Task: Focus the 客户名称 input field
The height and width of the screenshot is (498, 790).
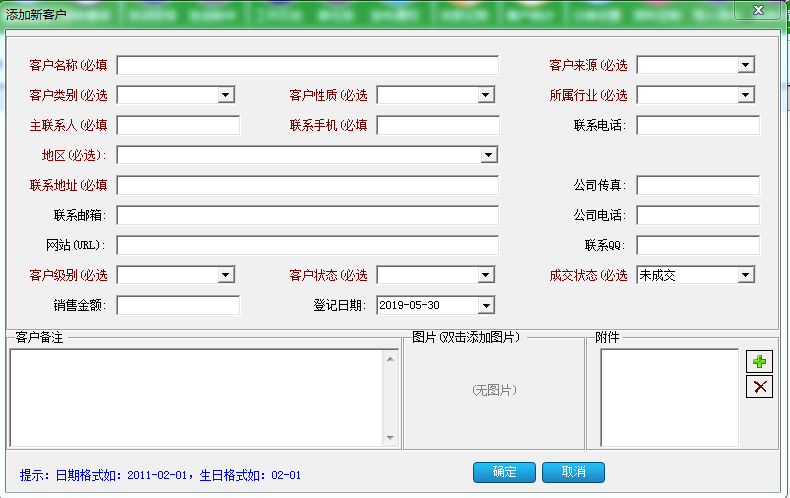Action: 307,65
